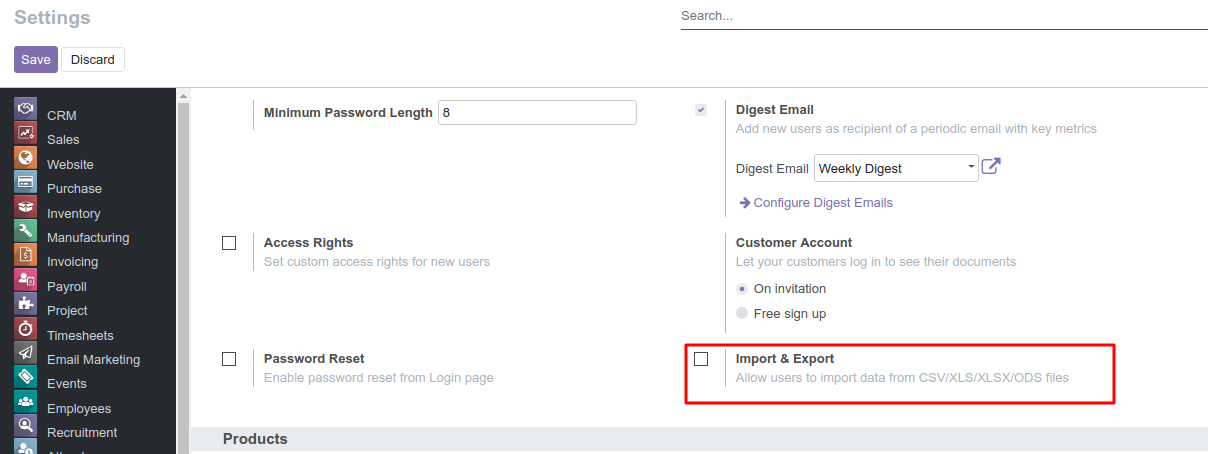Open external link icon beside Digest Email
This screenshot has width=1208, height=454.
(x=991, y=167)
